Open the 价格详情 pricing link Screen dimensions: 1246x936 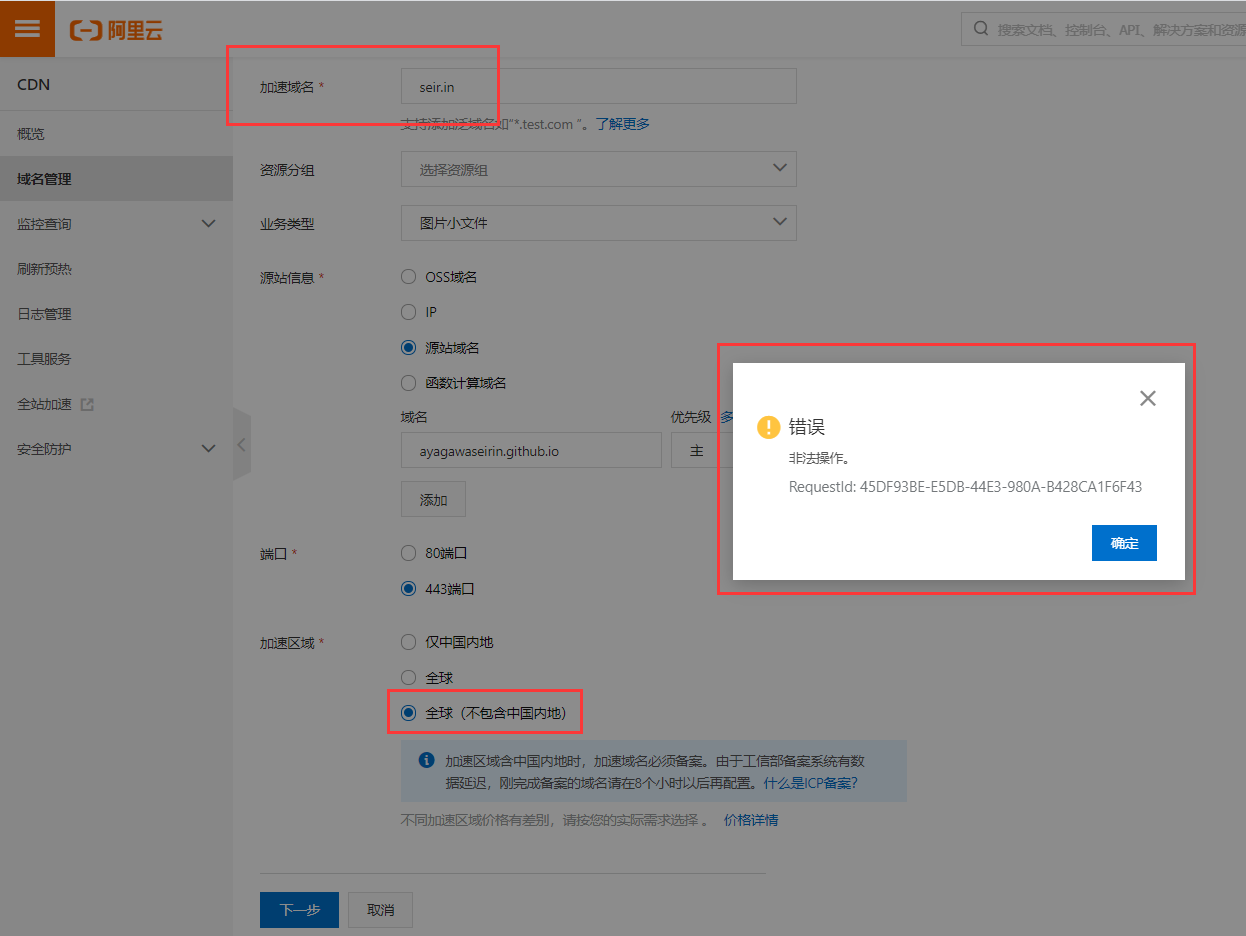coord(751,820)
